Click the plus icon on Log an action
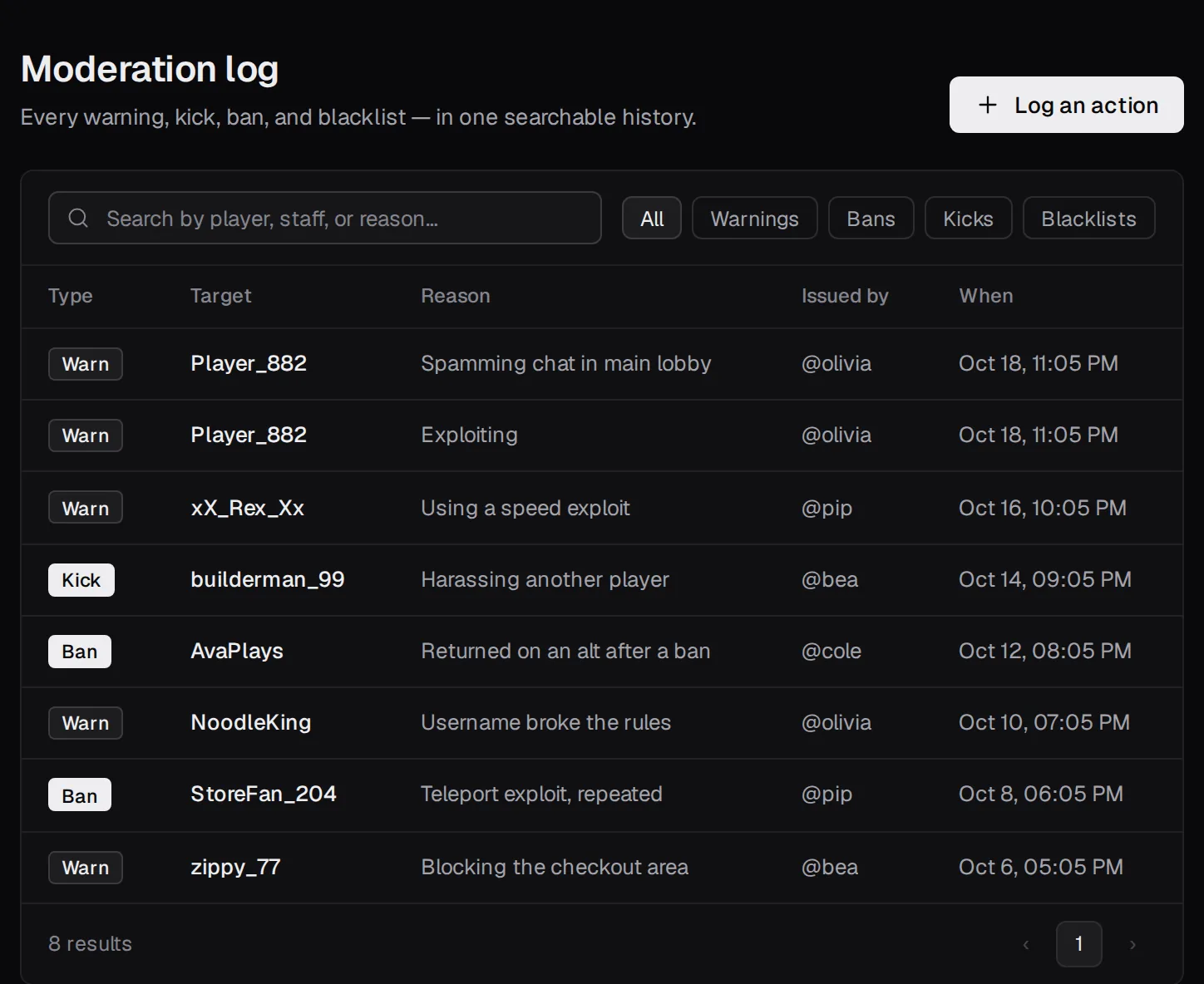Viewport: 1204px width, 984px height. click(x=987, y=105)
